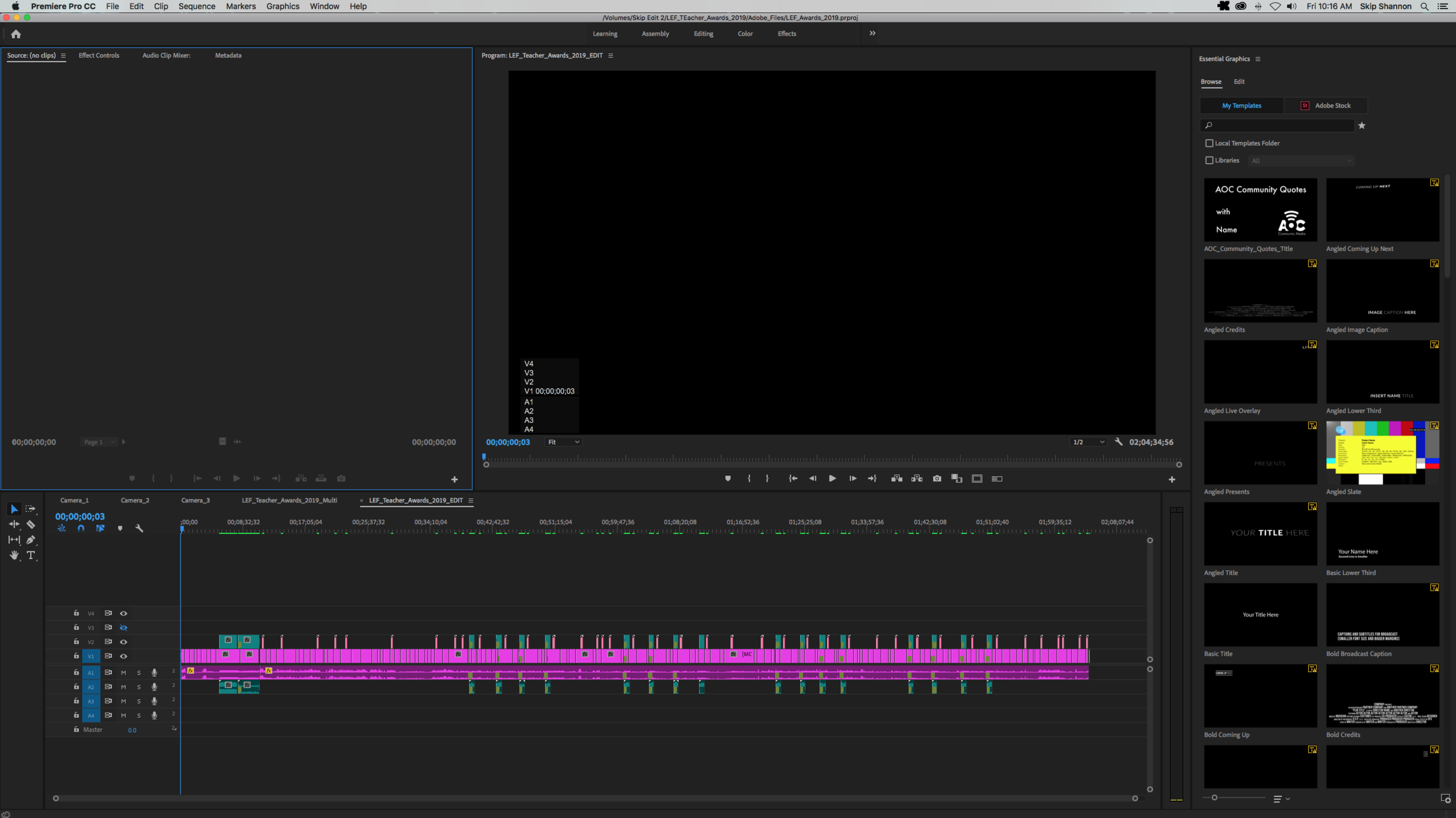Click the Adobe Stock button
1456x818 pixels.
coord(1326,105)
